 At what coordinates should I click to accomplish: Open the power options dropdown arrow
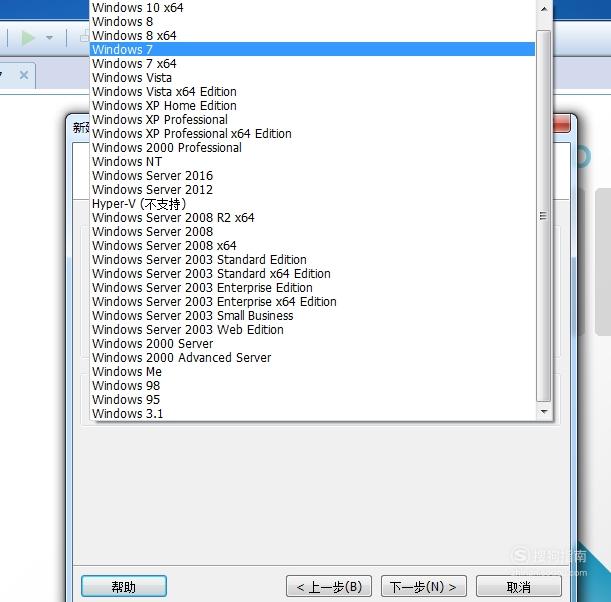[x=49, y=38]
